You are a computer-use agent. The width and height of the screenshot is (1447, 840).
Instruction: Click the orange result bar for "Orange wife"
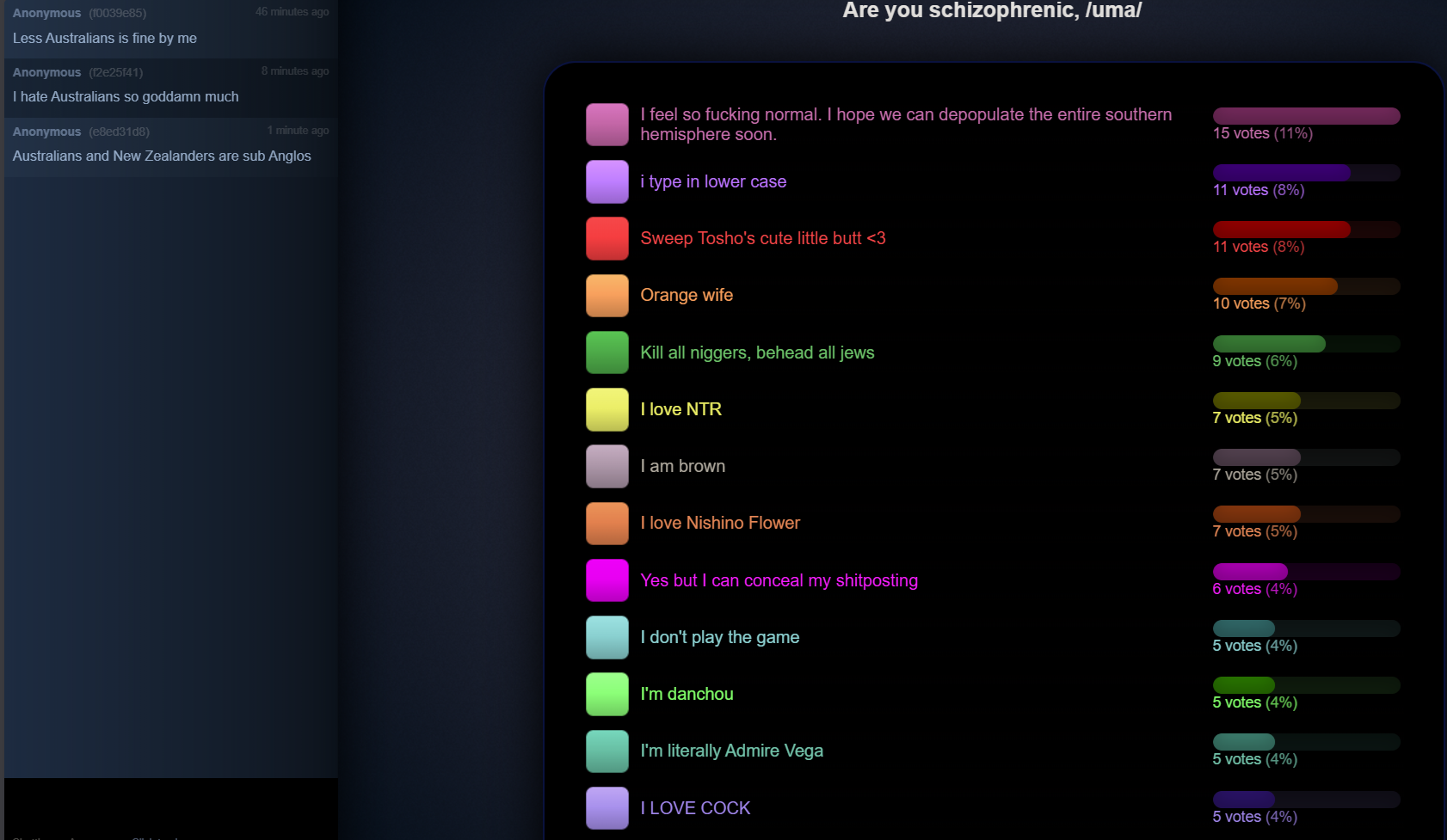pos(1306,286)
